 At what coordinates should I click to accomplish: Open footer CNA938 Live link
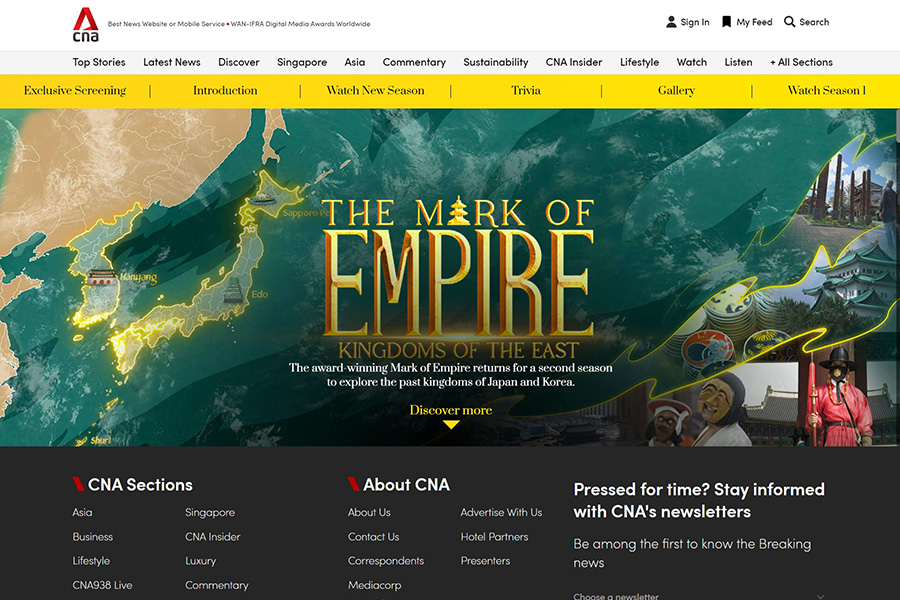click(x=102, y=585)
